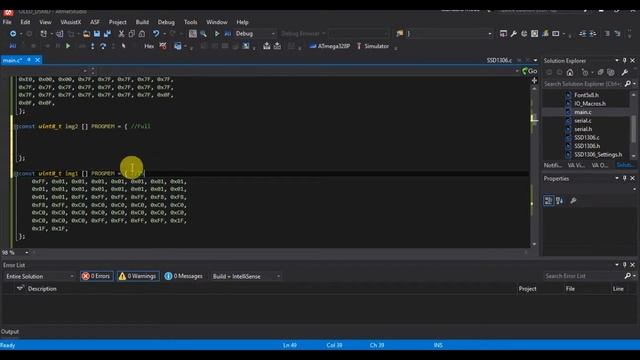Click the ATmega328P device button
This screenshot has width=640, height=360.
(330, 46)
